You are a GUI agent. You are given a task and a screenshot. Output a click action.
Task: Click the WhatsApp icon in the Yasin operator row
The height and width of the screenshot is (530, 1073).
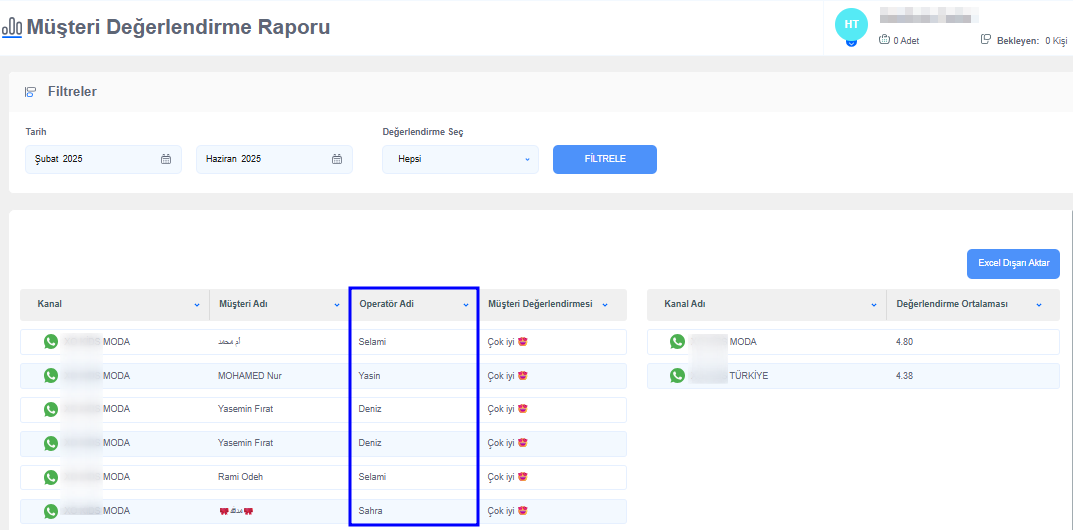[51, 375]
